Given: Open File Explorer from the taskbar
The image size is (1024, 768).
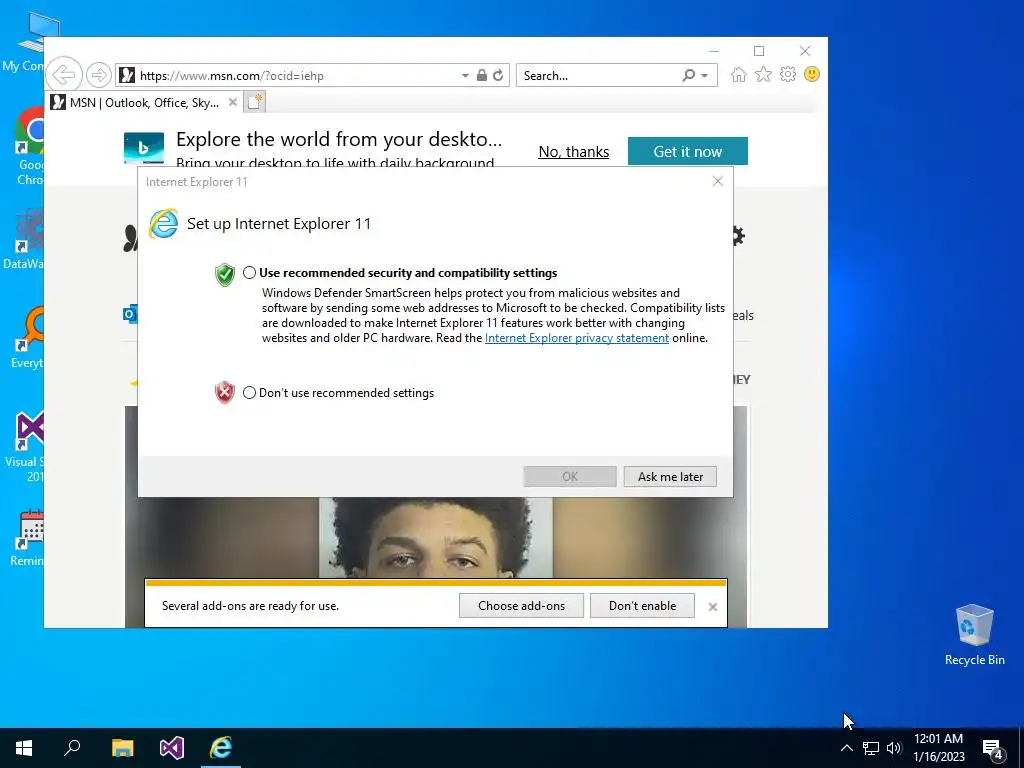Looking at the screenshot, I should pos(122,748).
